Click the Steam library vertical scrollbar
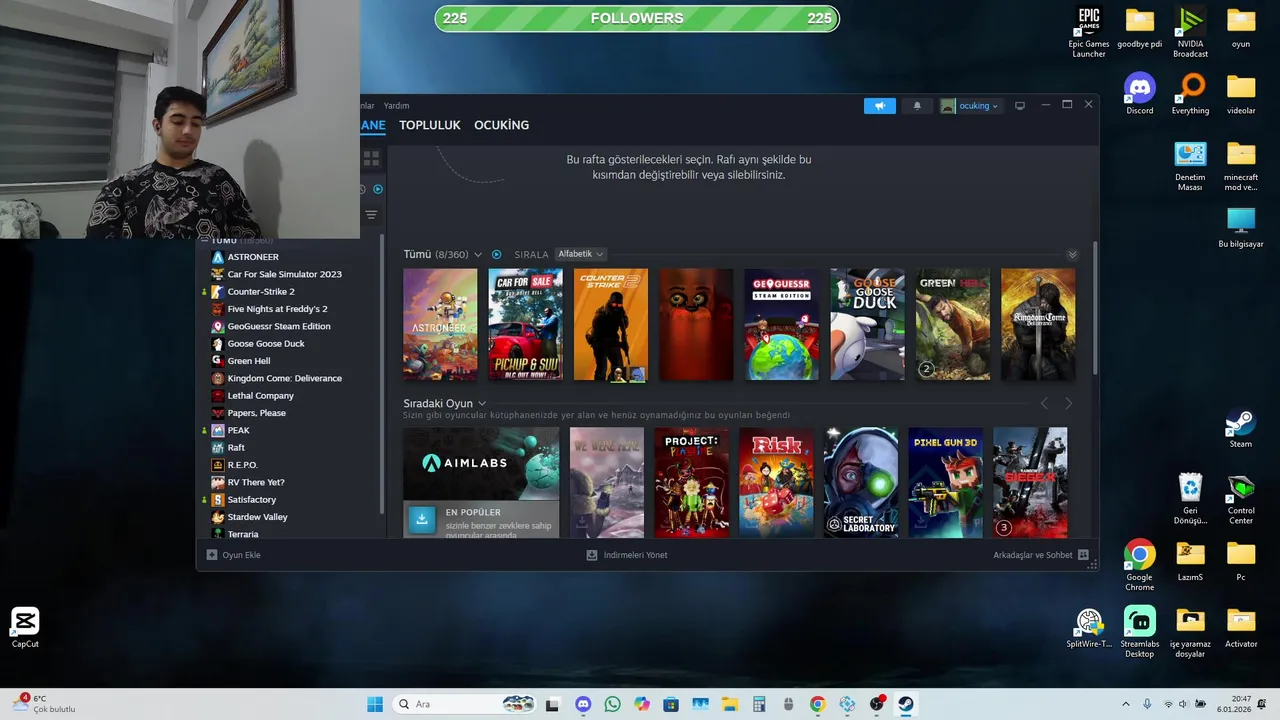 pos(1094,308)
